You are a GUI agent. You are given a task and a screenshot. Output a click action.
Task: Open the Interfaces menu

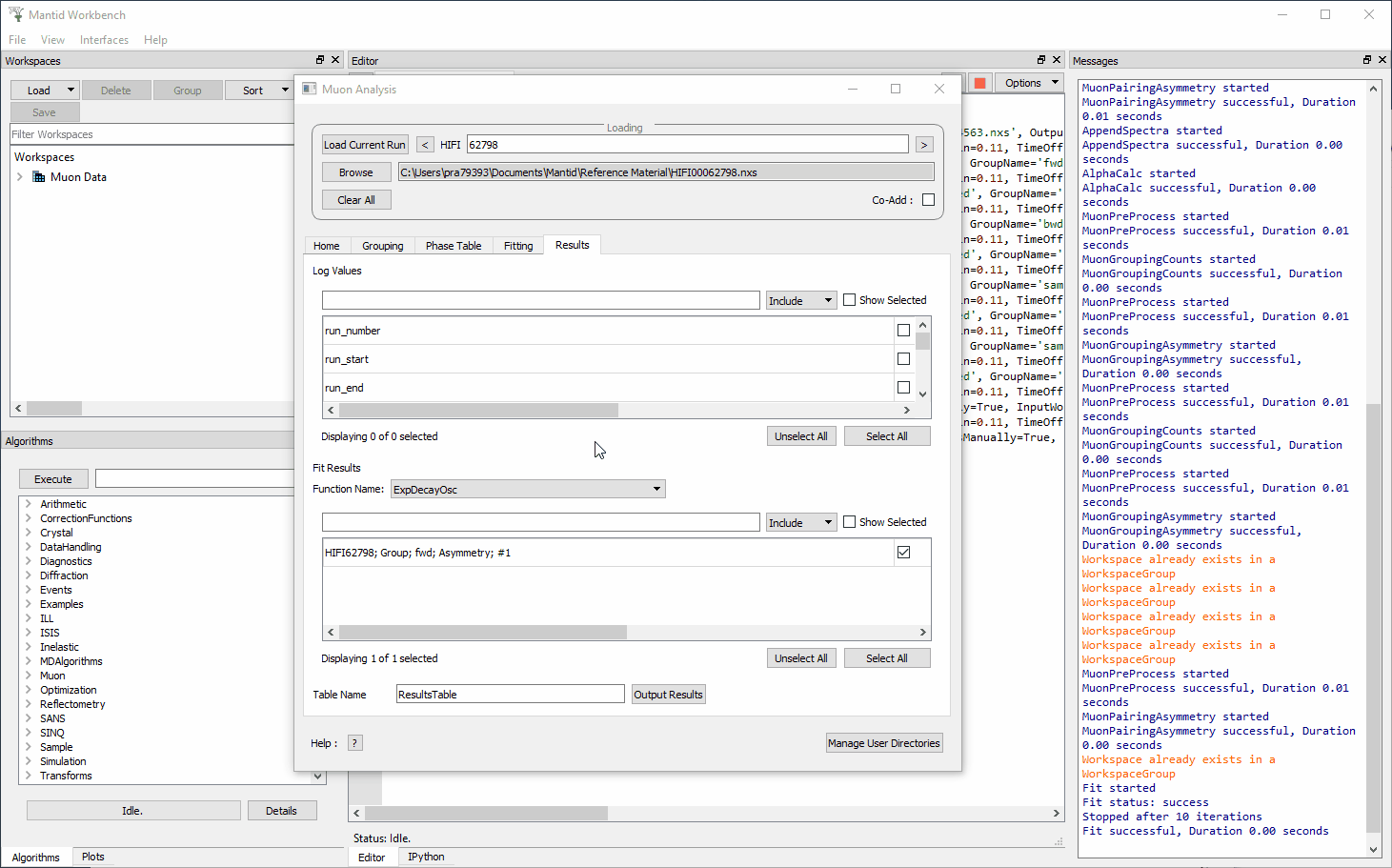tap(104, 39)
